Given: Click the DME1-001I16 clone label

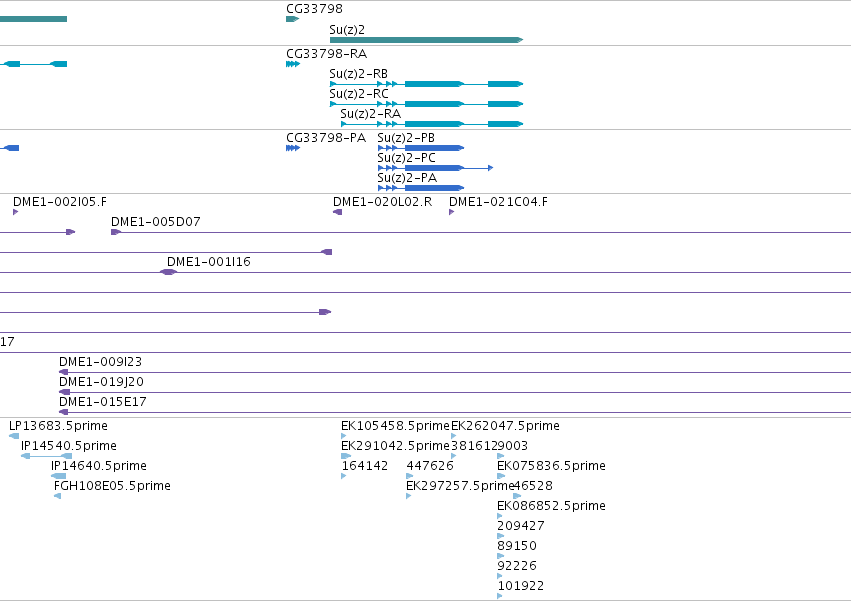Looking at the screenshot, I should [208, 262].
